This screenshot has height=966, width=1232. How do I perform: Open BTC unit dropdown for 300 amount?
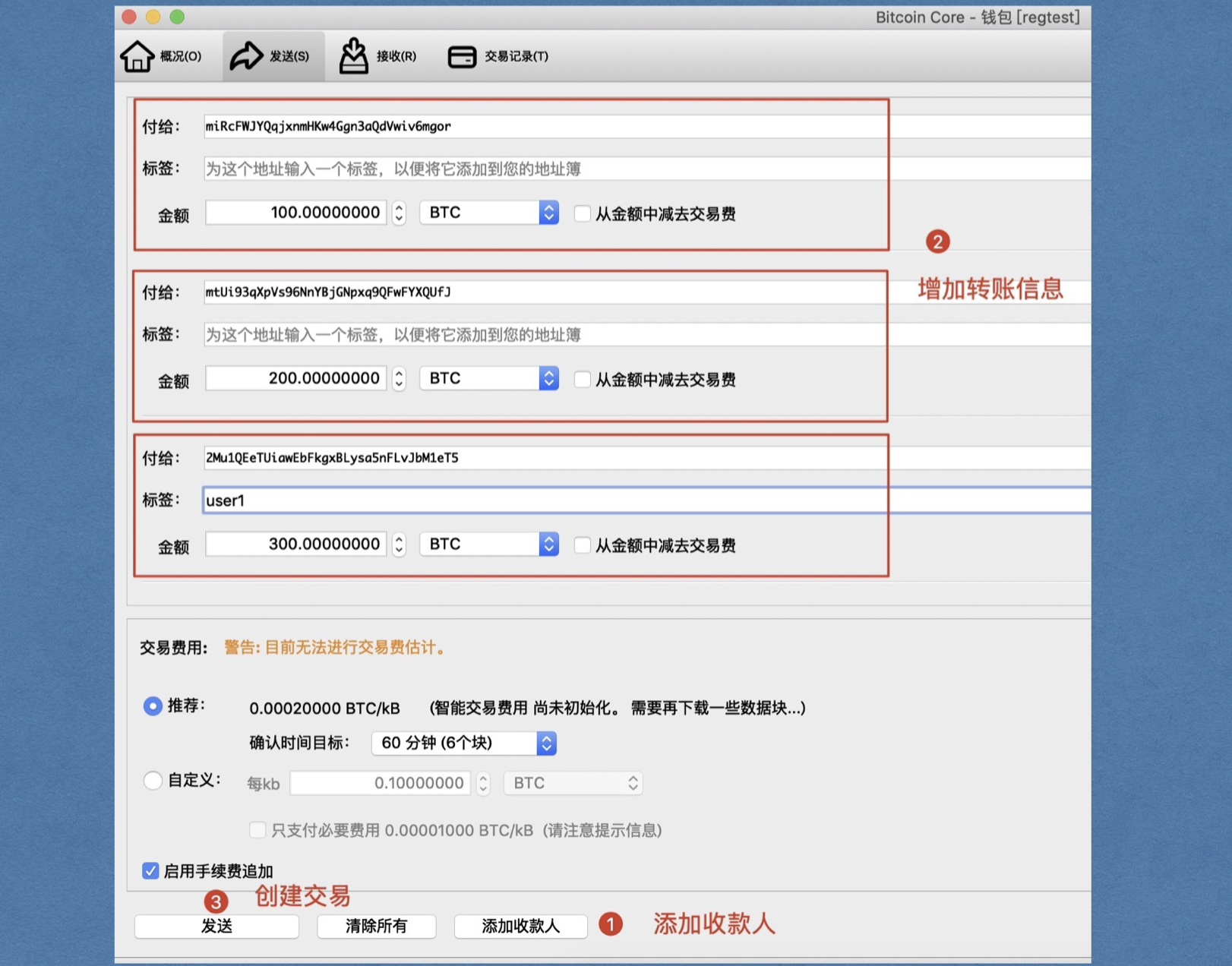coord(489,544)
